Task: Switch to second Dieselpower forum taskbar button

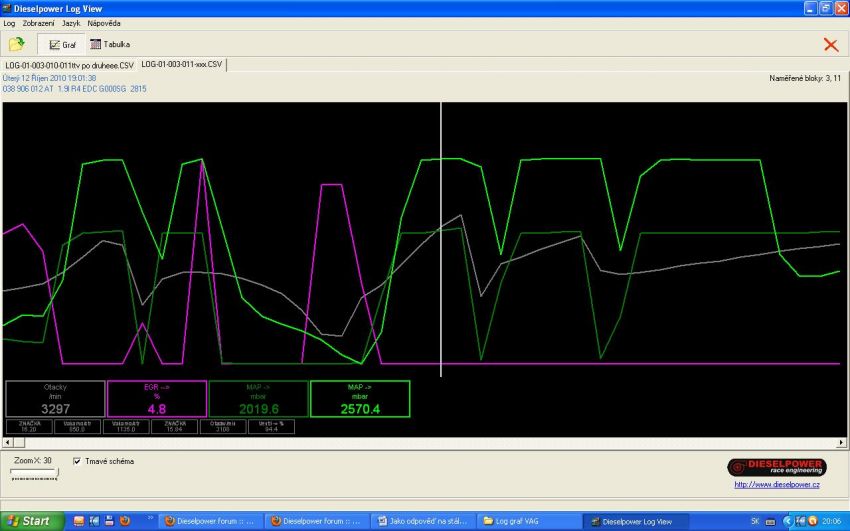Action: (x=315, y=521)
